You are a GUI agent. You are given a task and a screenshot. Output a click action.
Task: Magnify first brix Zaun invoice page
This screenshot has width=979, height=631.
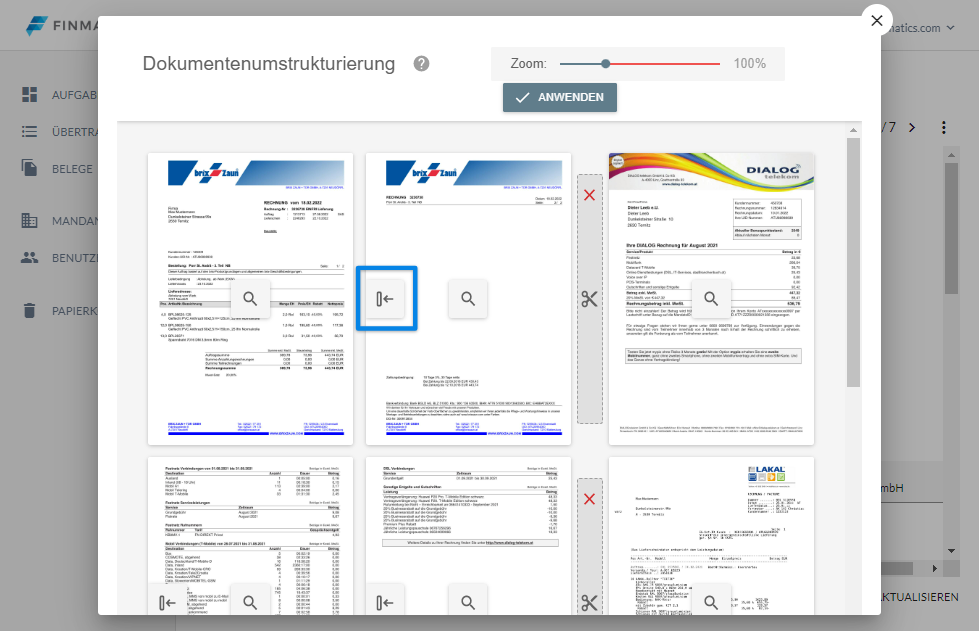point(250,299)
